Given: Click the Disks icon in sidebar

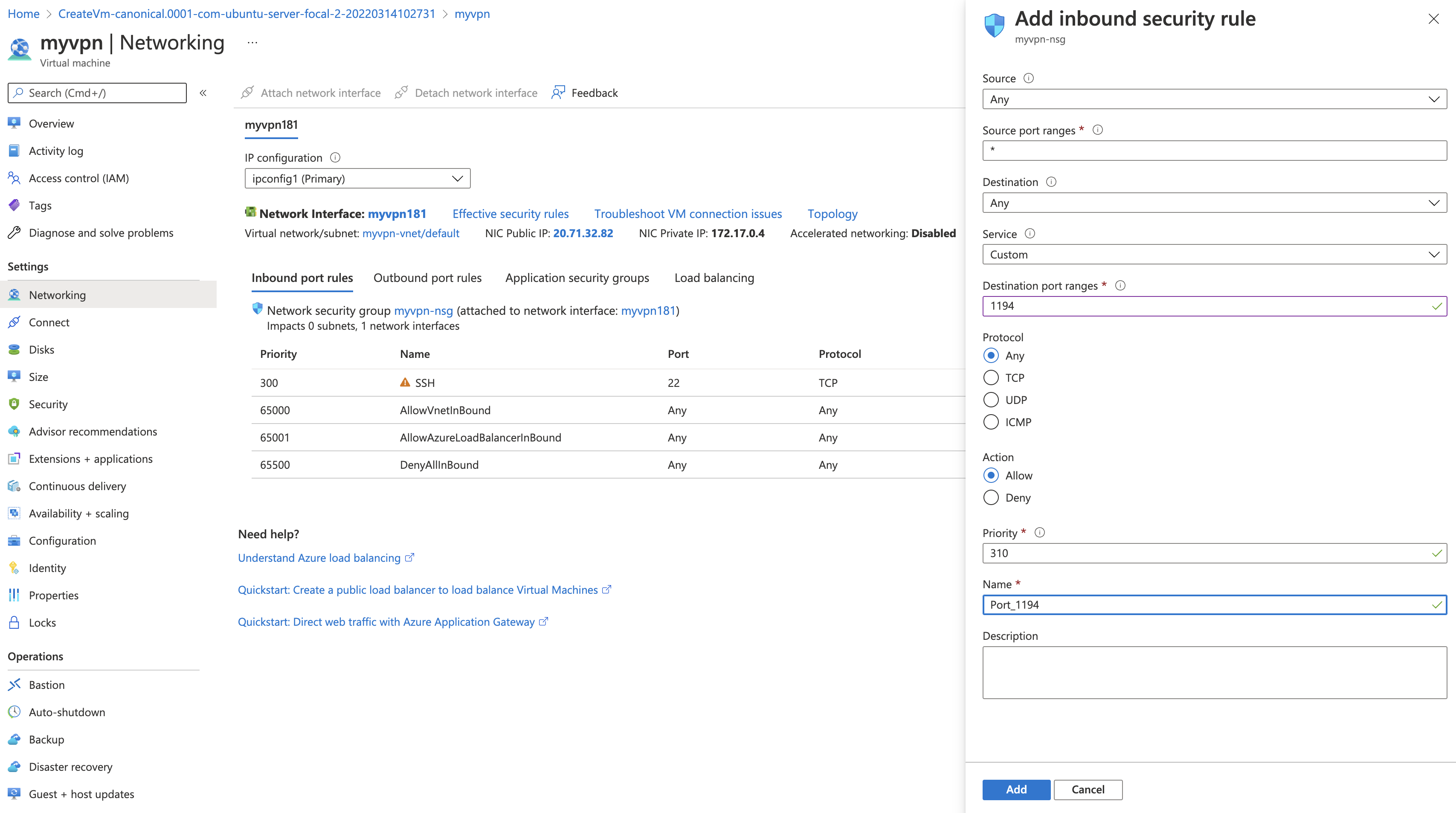Looking at the screenshot, I should [14, 349].
